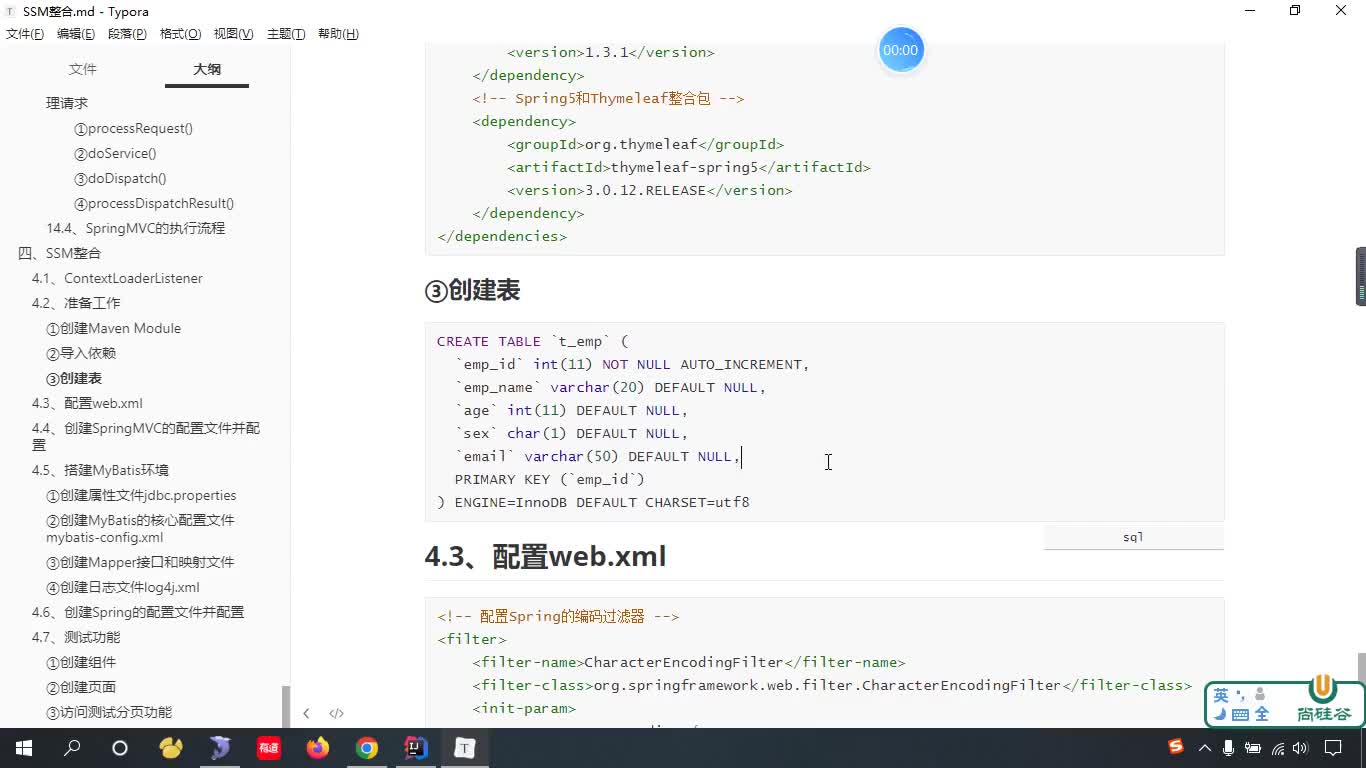Image resolution: width=1366 pixels, height=768 pixels.
Task: Go to 4.5、搭建MyBatis环境 outline item
Action: (100, 470)
